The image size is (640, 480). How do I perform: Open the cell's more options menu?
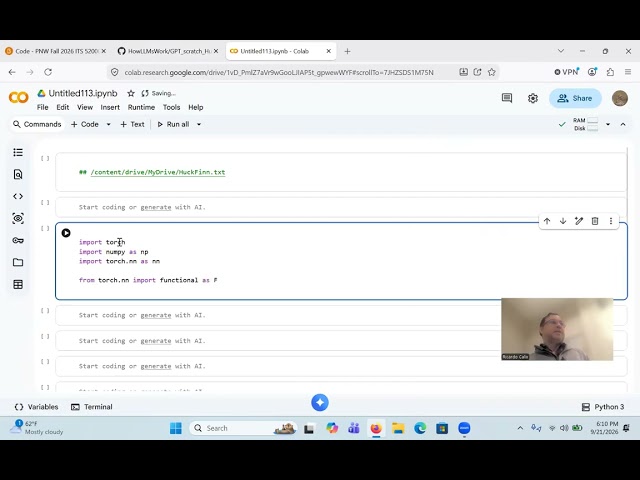pyautogui.click(x=611, y=221)
